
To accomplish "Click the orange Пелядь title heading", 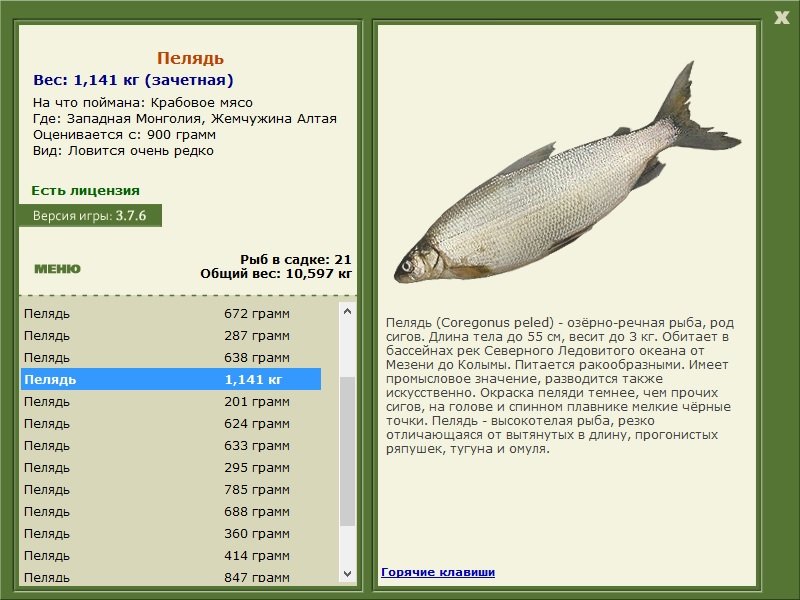I will click(x=190, y=58).
